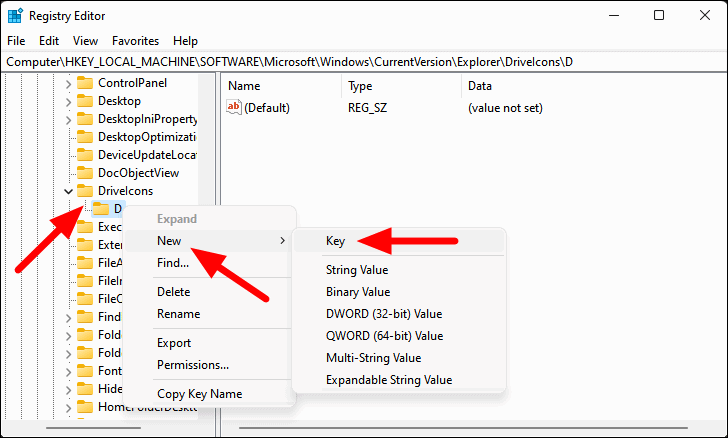Screen dimensions: 728x438
Task: Select the DocObjectView tree item
Action: click(x=138, y=173)
